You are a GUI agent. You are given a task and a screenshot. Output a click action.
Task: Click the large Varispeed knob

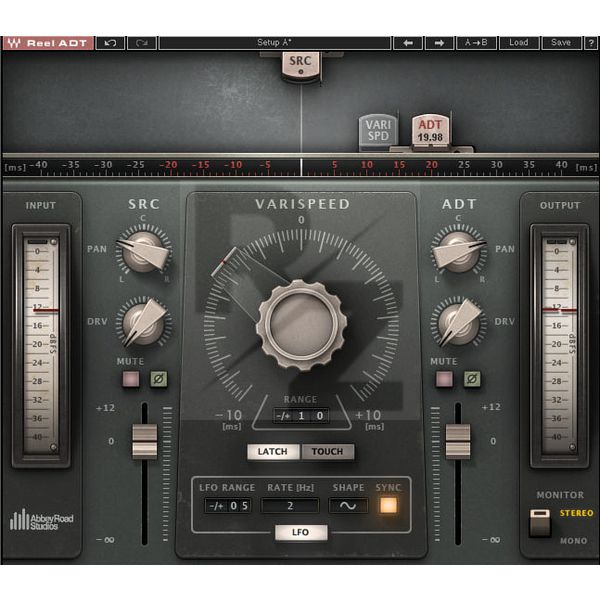302,325
